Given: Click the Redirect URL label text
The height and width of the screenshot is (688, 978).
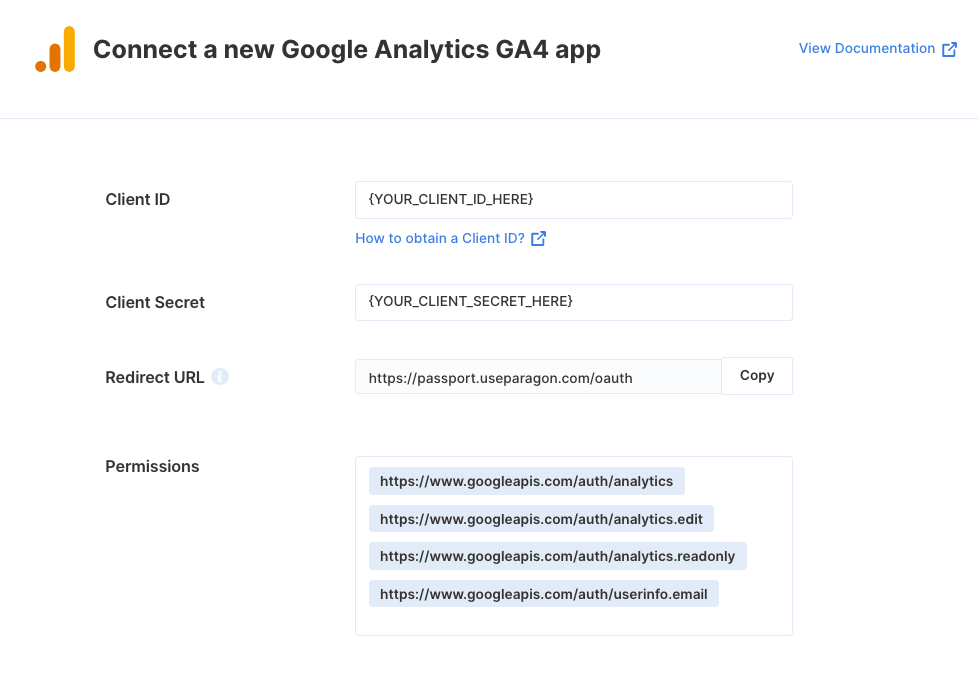Looking at the screenshot, I should click(x=154, y=377).
